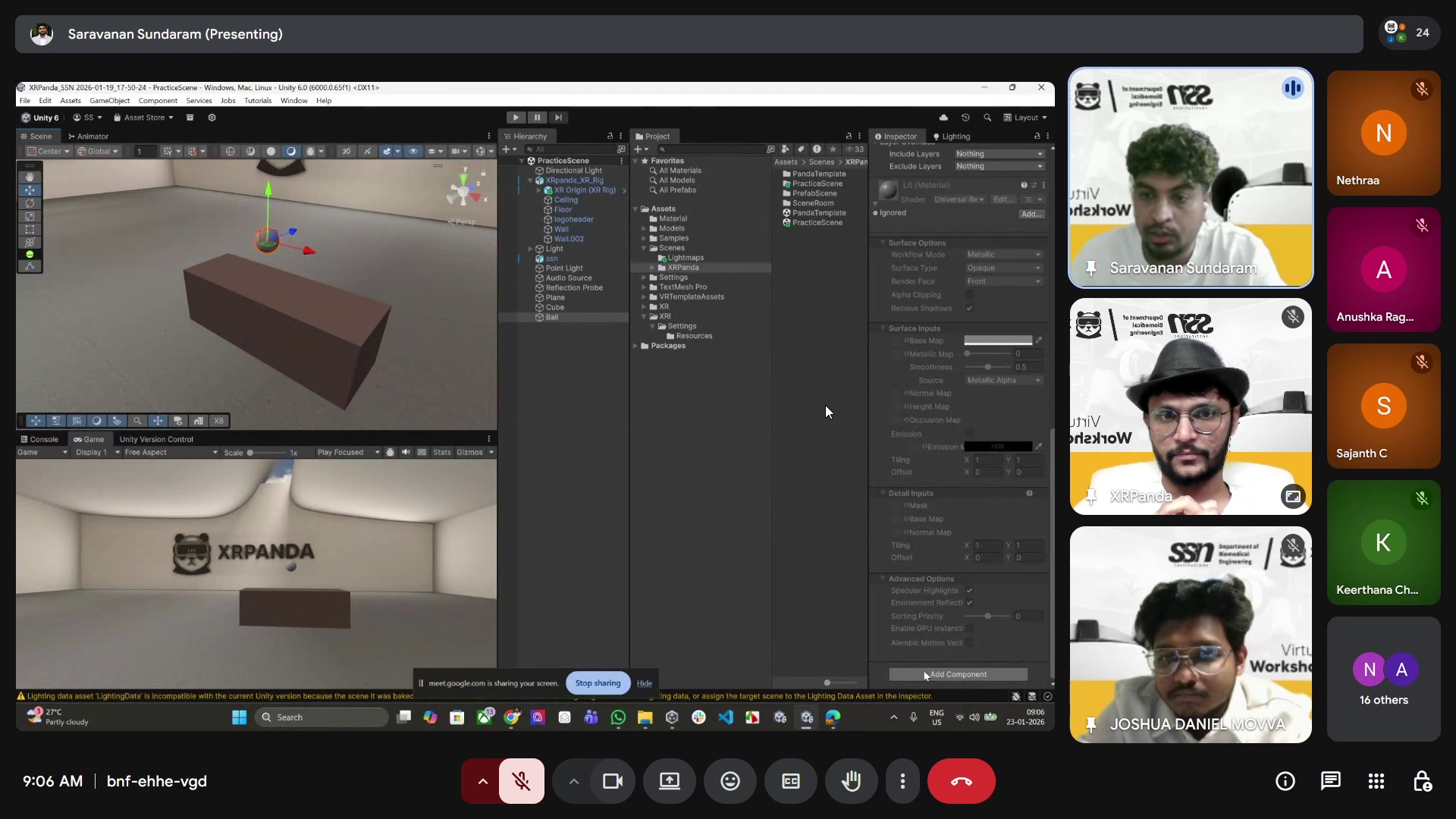Adjust the Smoothness slider

987,367
